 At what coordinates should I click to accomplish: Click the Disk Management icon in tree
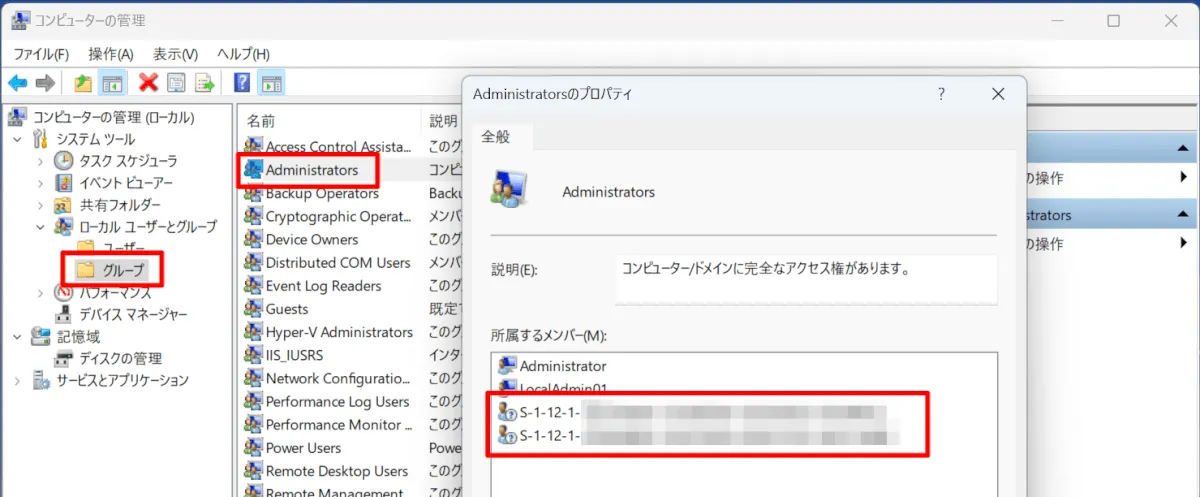coord(63,358)
